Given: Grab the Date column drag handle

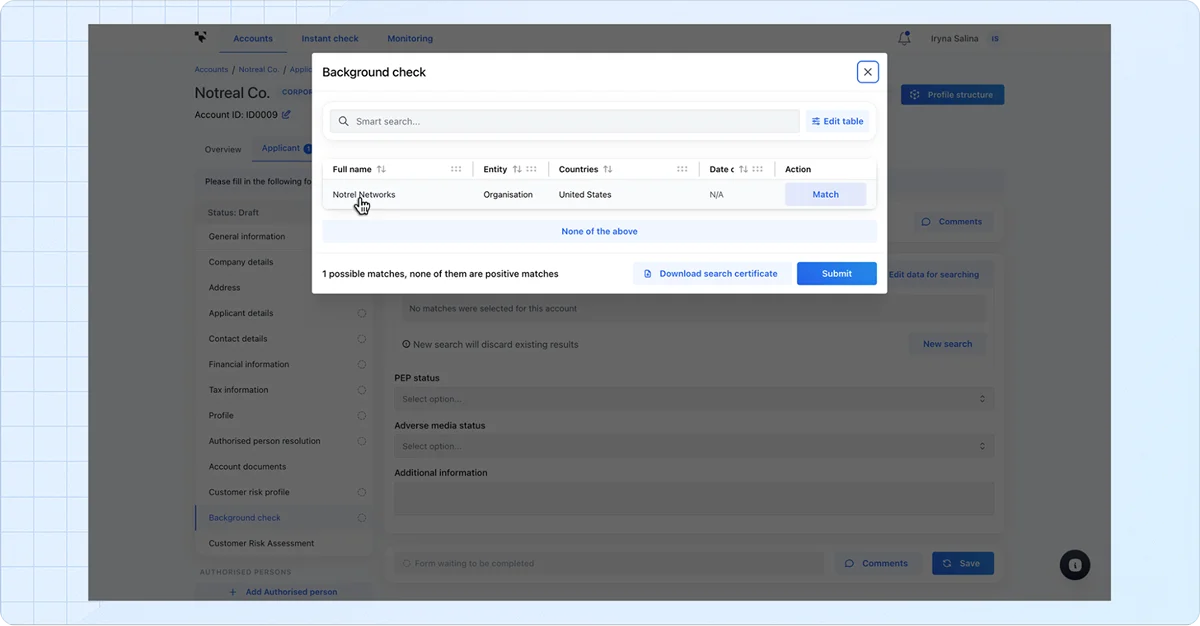Looking at the screenshot, I should click(x=758, y=169).
